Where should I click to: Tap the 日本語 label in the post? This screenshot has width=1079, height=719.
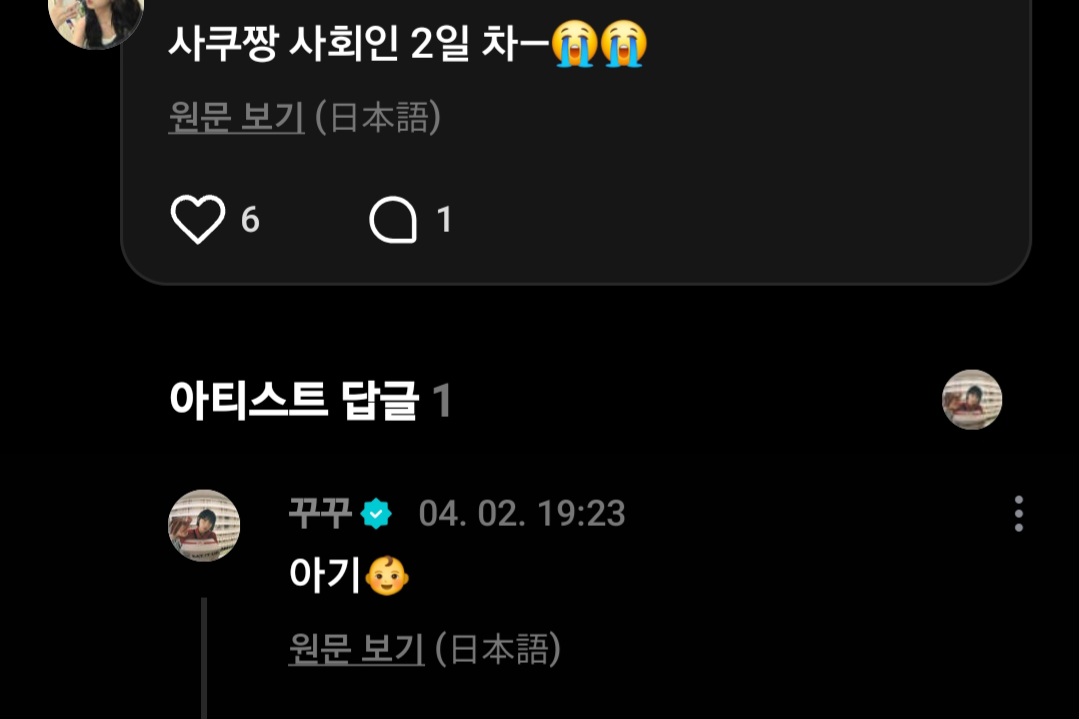coord(378,117)
